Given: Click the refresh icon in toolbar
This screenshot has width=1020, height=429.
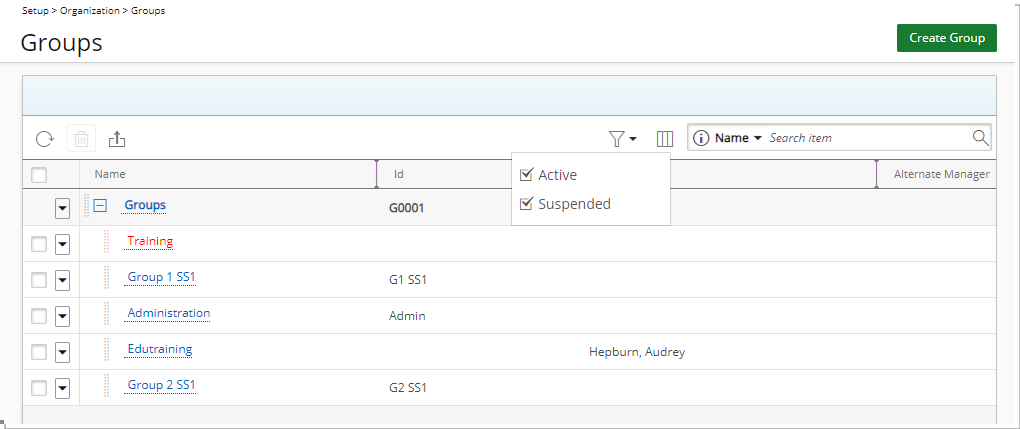Looking at the screenshot, I should (44, 139).
